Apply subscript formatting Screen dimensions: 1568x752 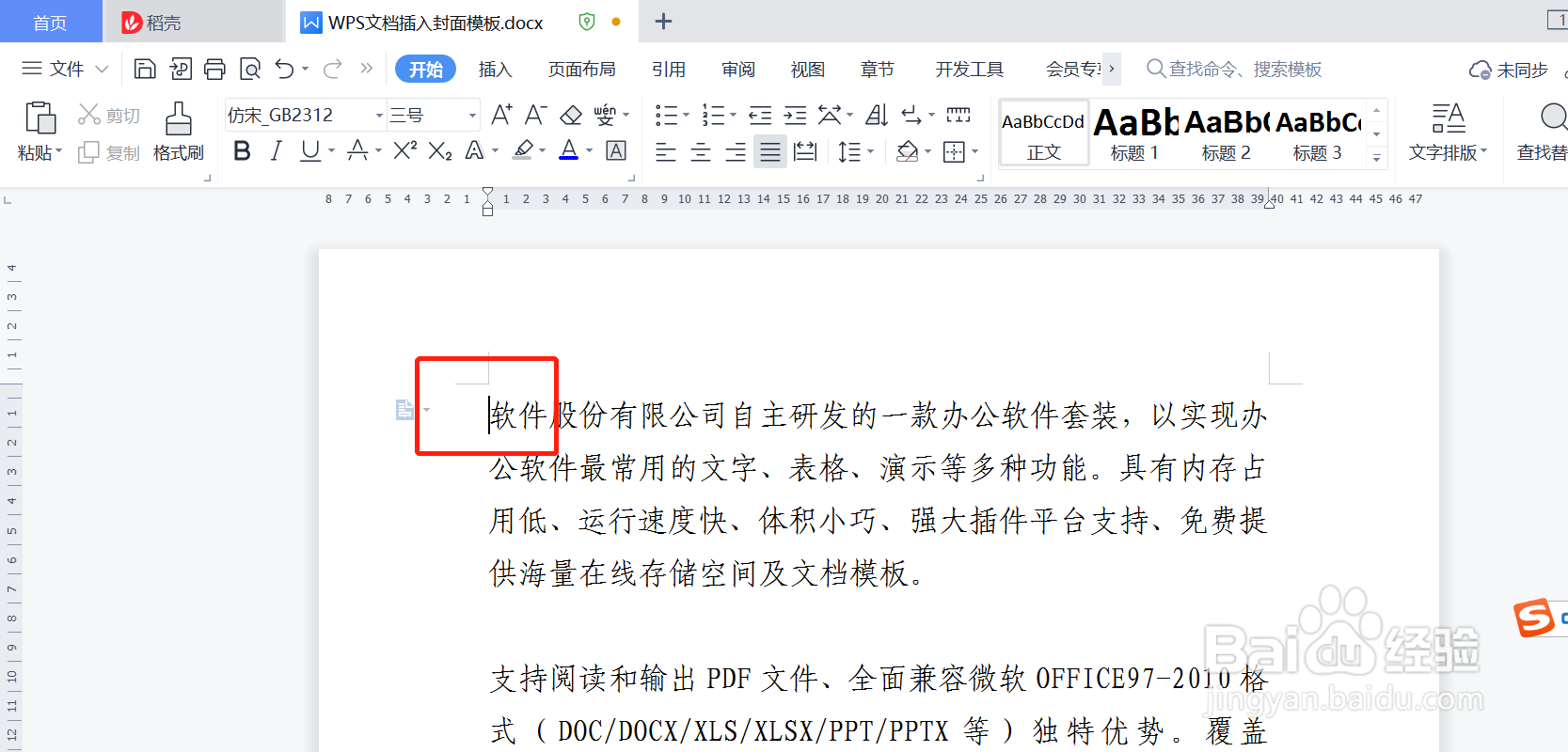pos(440,150)
